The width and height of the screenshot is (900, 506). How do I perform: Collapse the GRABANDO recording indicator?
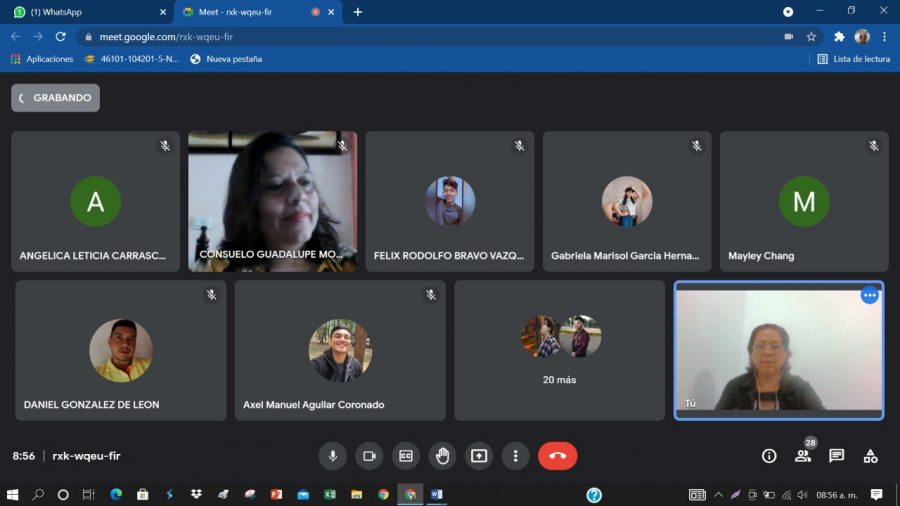pos(55,98)
